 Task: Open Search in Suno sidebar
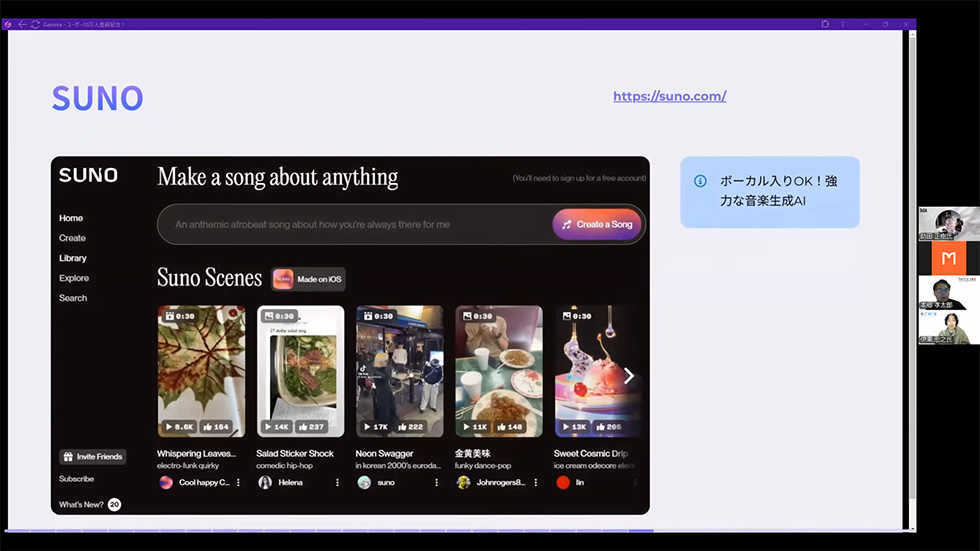(72, 298)
